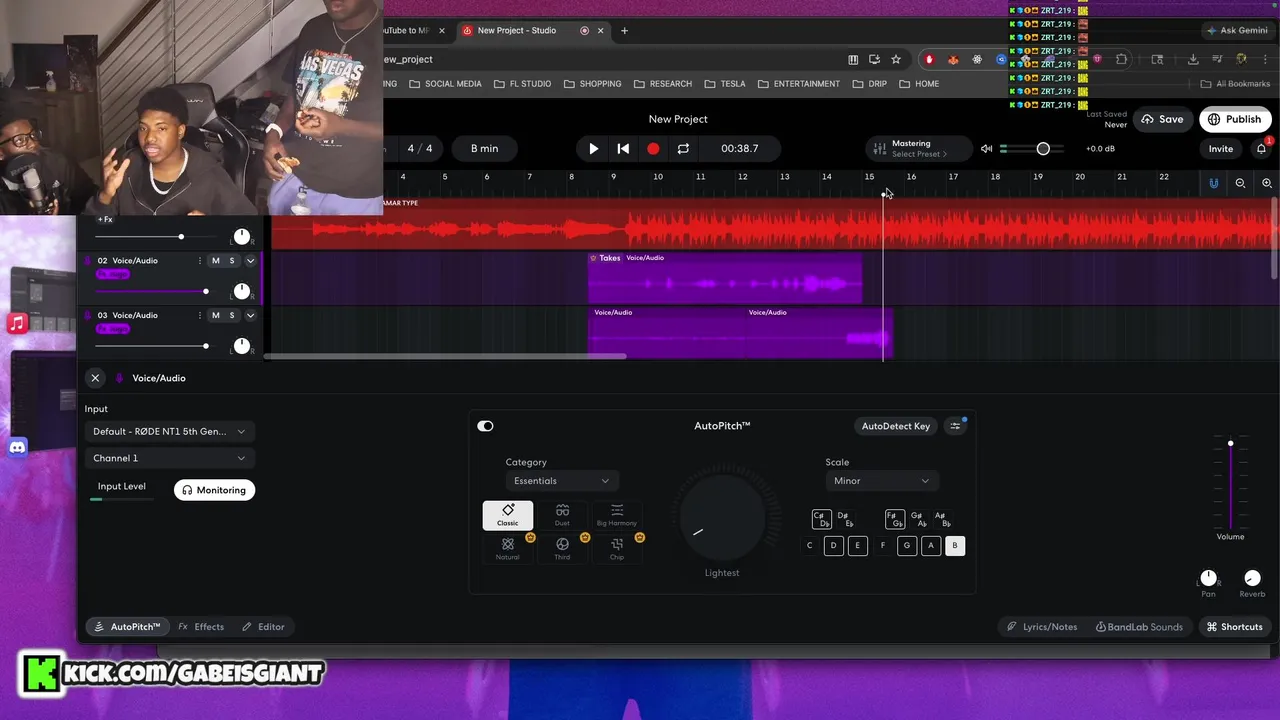
Task: Click the 4 / 4 time signature field
Action: pyautogui.click(x=420, y=148)
